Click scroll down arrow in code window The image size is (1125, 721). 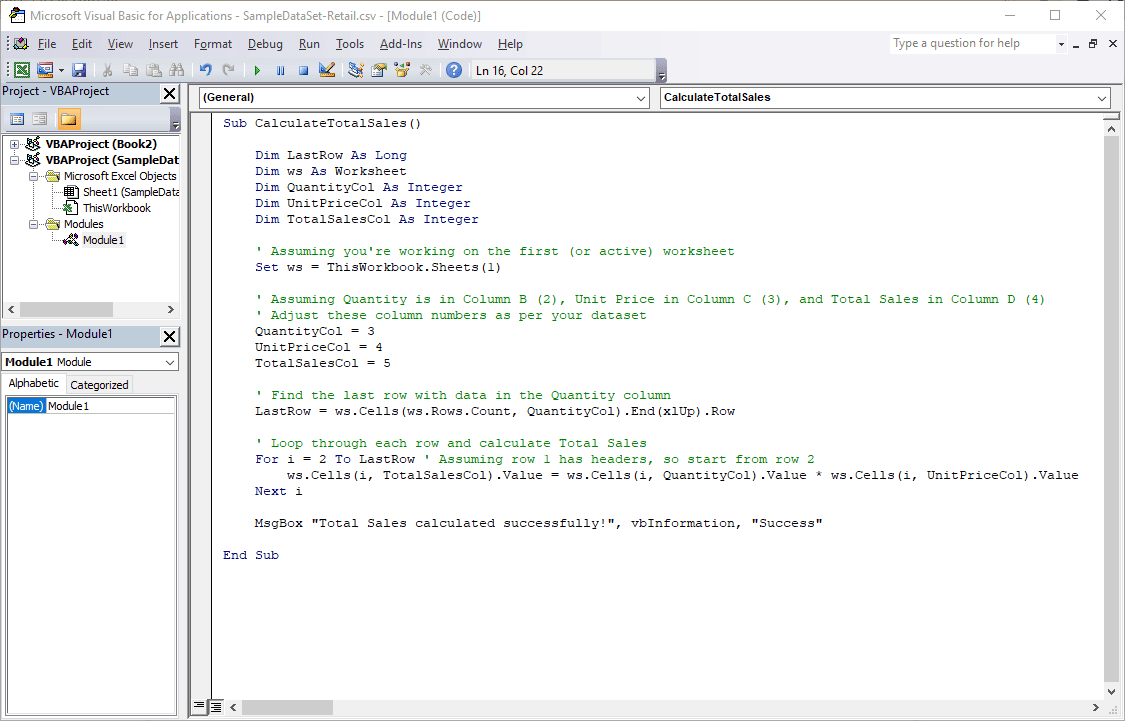pos(1111,692)
